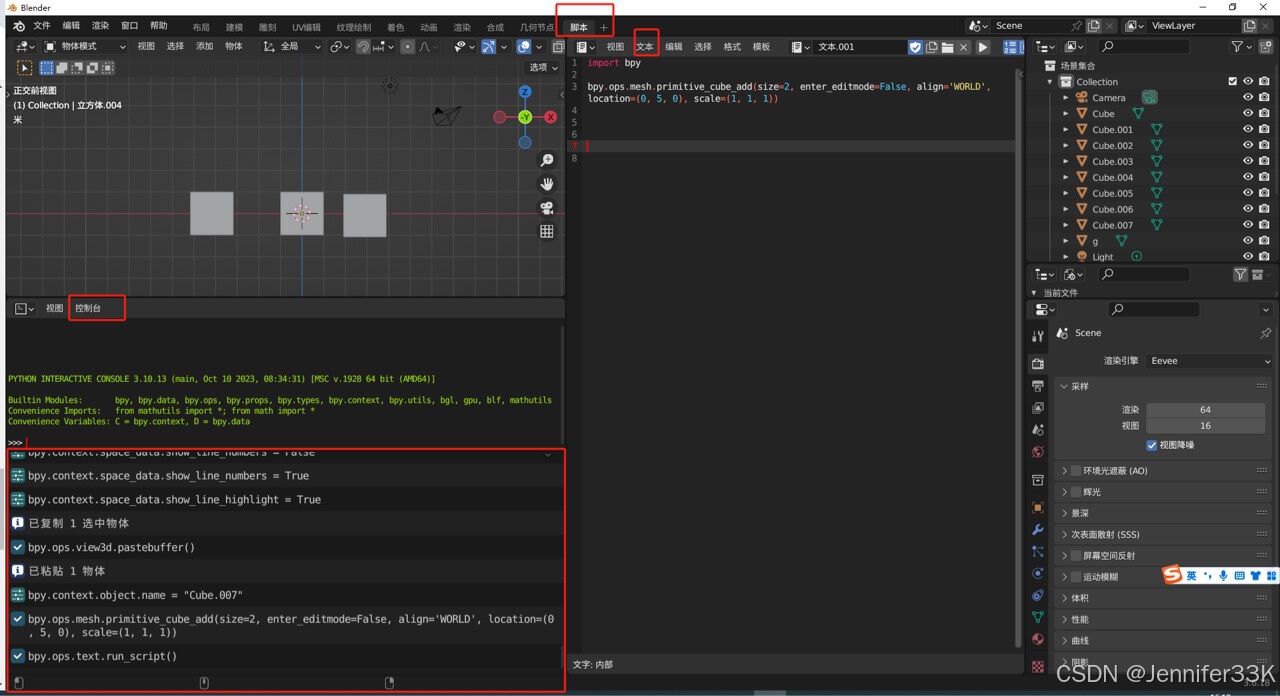1280x696 pixels.
Task: Open the Modifiers wrench properties tab
Action: (1038, 529)
